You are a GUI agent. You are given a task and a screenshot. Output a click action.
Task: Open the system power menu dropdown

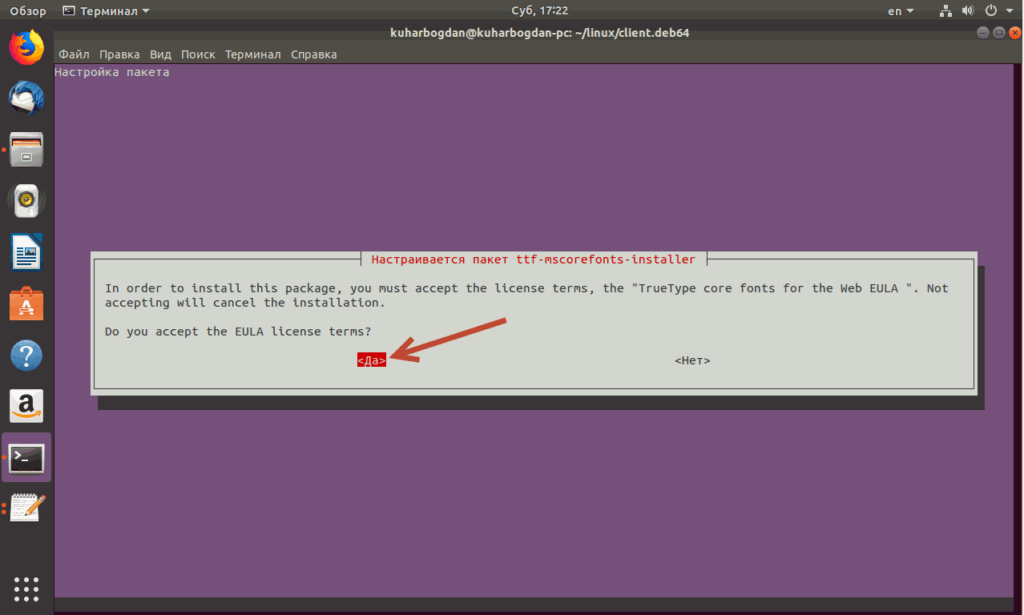point(1000,11)
